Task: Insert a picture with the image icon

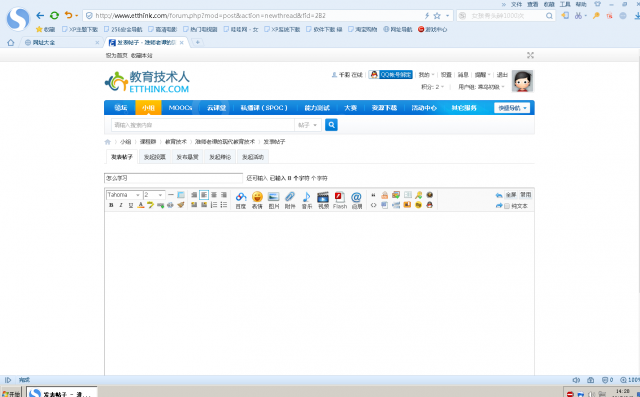Action: click(273, 200)
